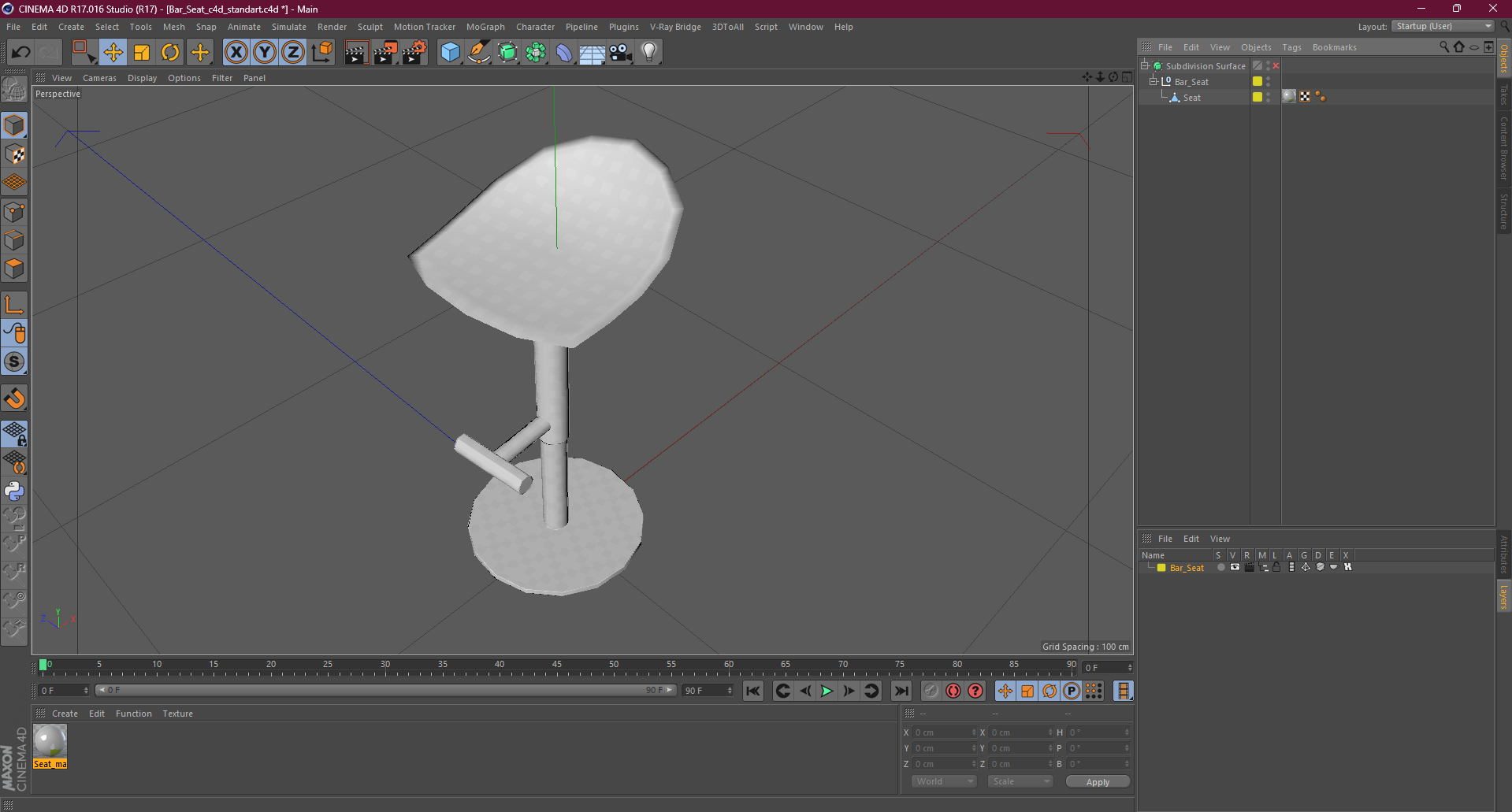Toggle Z axis lock
Viewport: 1512px width, 812px height.
point(293,53)
